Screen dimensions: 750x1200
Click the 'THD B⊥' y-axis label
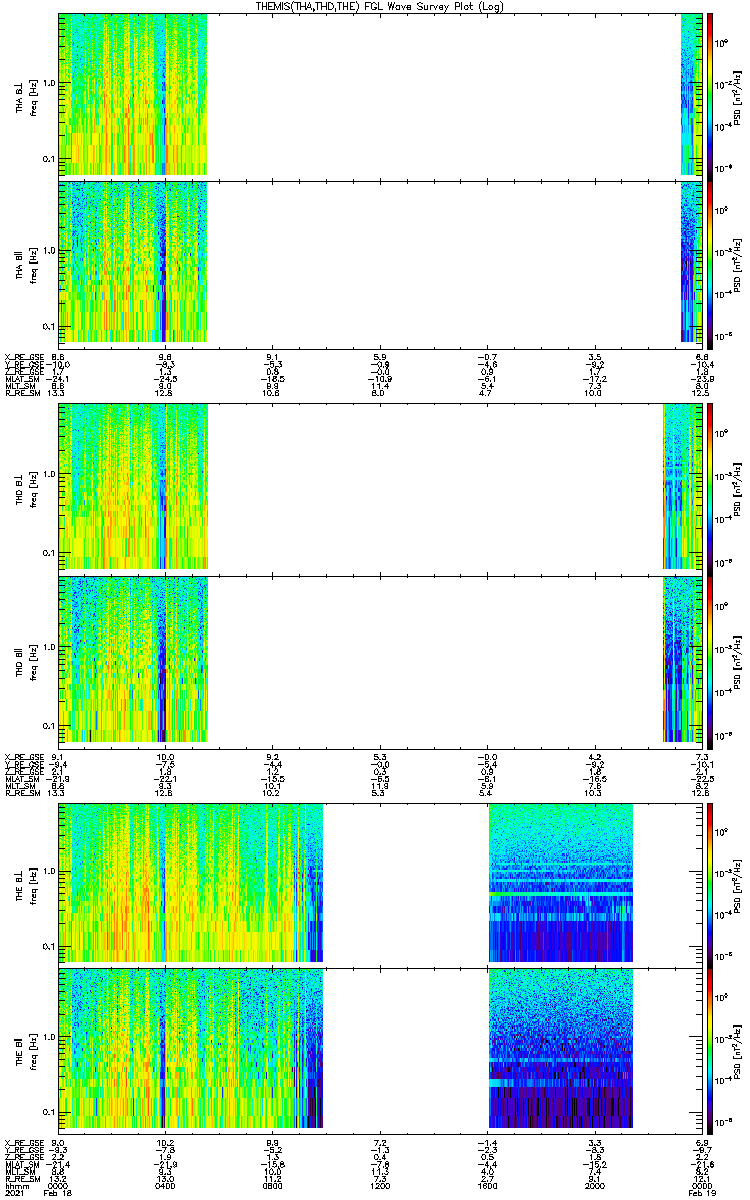pos(20,487)
